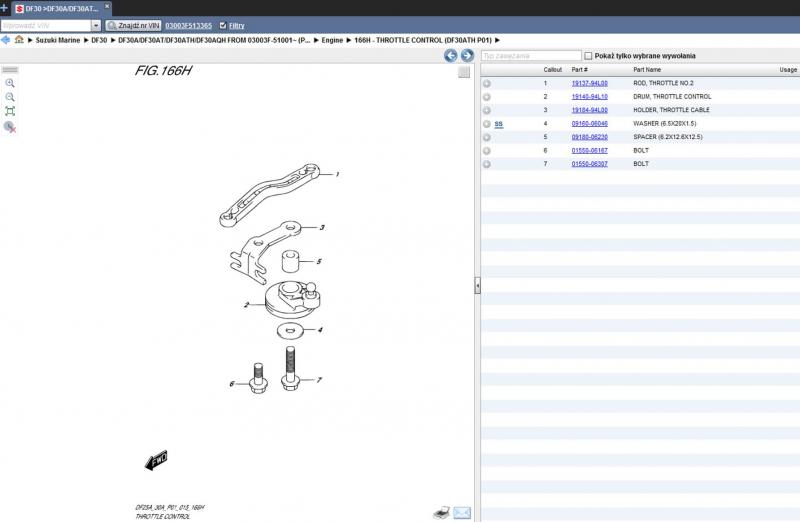This screenshot has height=522, width=800.
Task: Click the 'Typ zastrzeżenia' search field
Action: coord(530,56)
